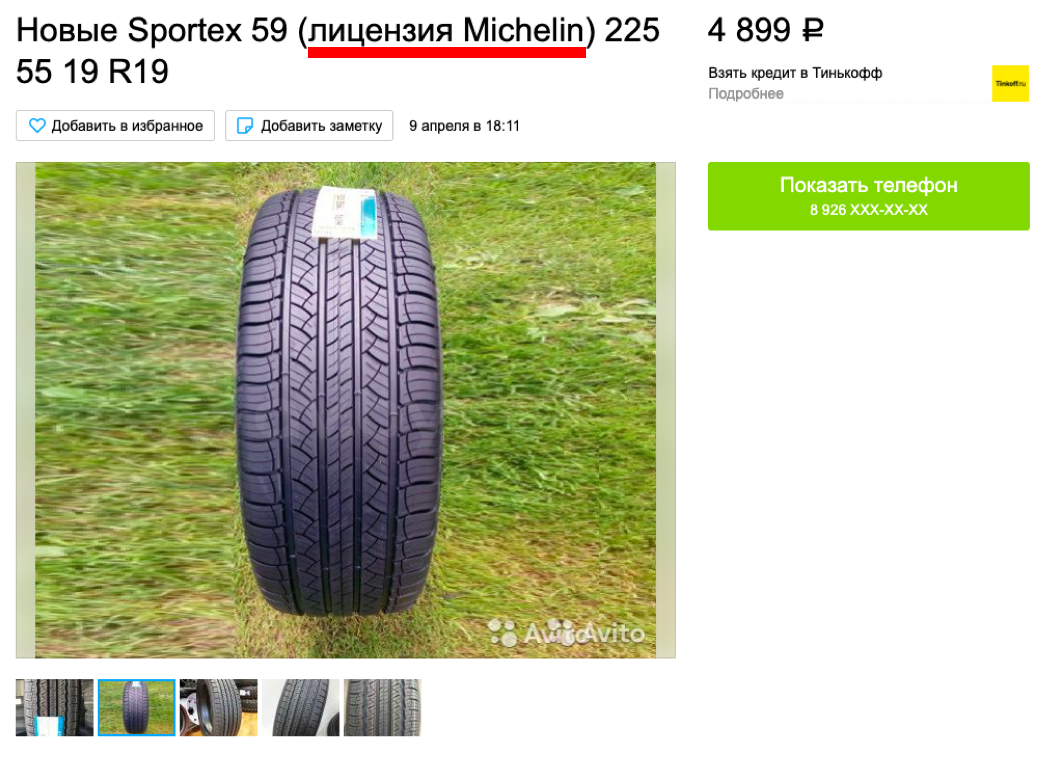Viewport: 1050px width, 759px height.
Task: Select highlighted tire on grass thumbnail
Action: [137, 707]
